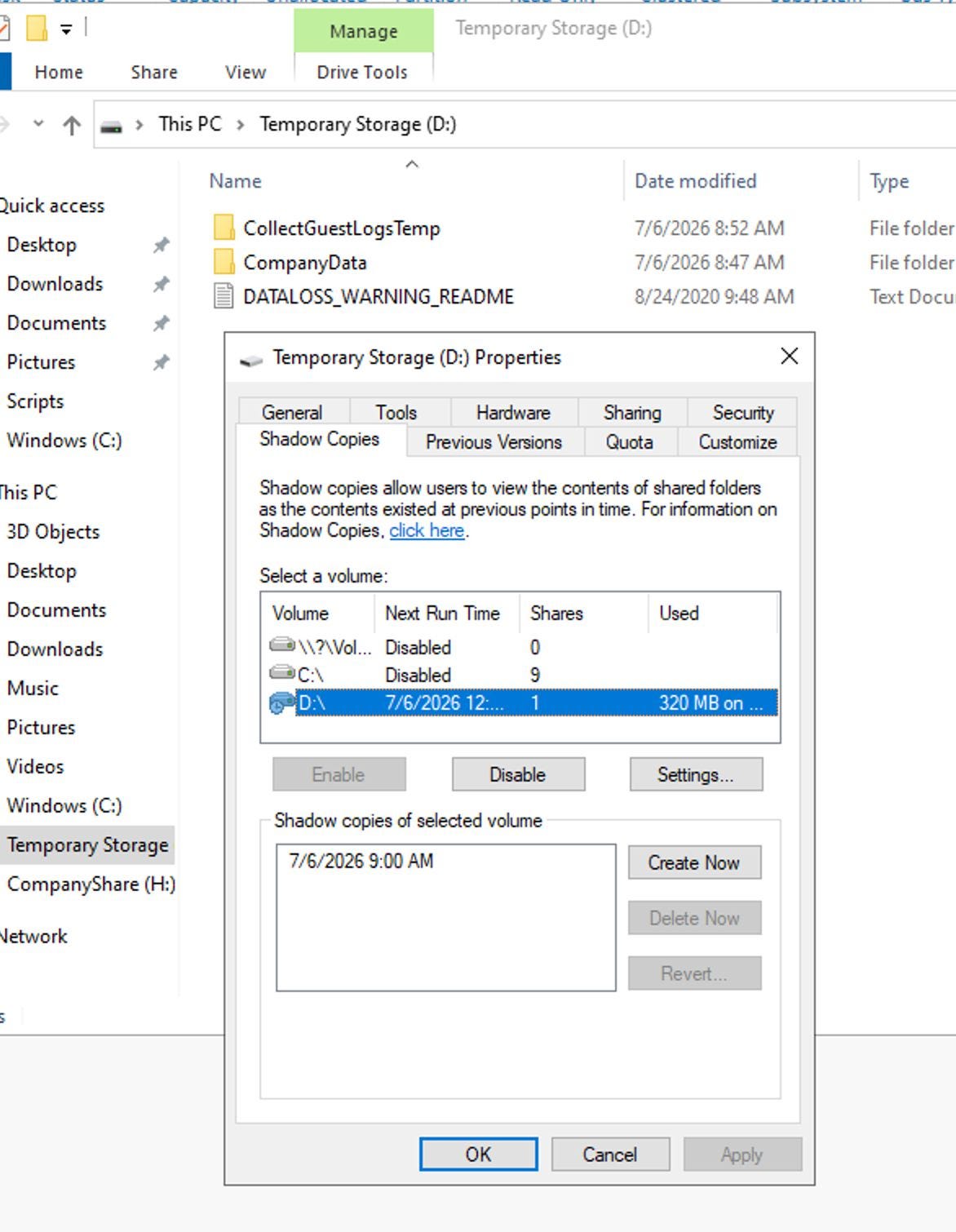Go up one folder level with the up arrow

point(72,125)
